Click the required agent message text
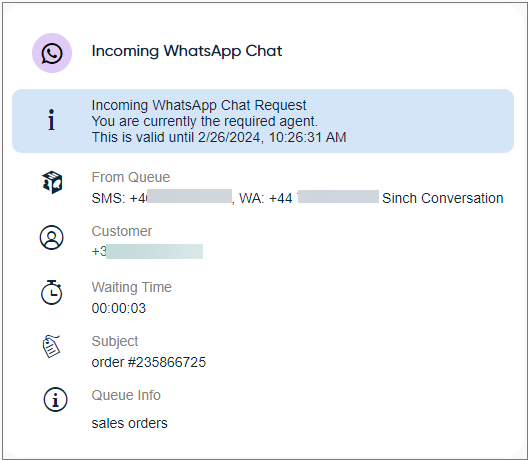Image resolution: width=528 pixels, height=460 pixels. 204,121
